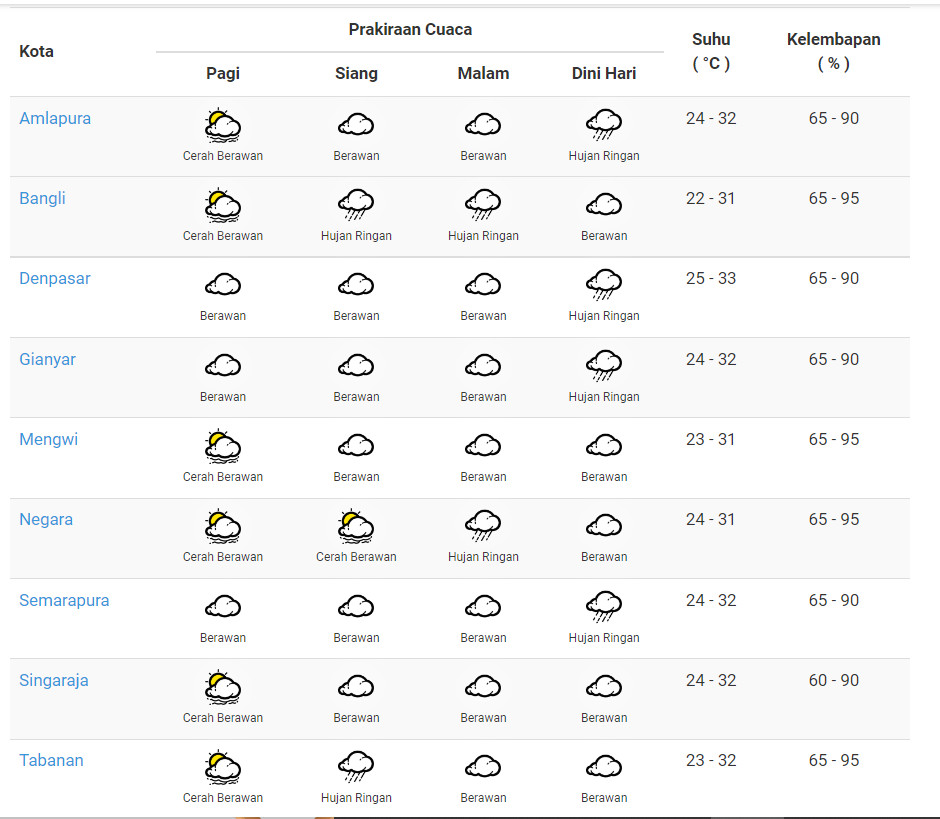Open the Negara city link
Viewport: 940px width, 819px height.
[x=46, y=519]
